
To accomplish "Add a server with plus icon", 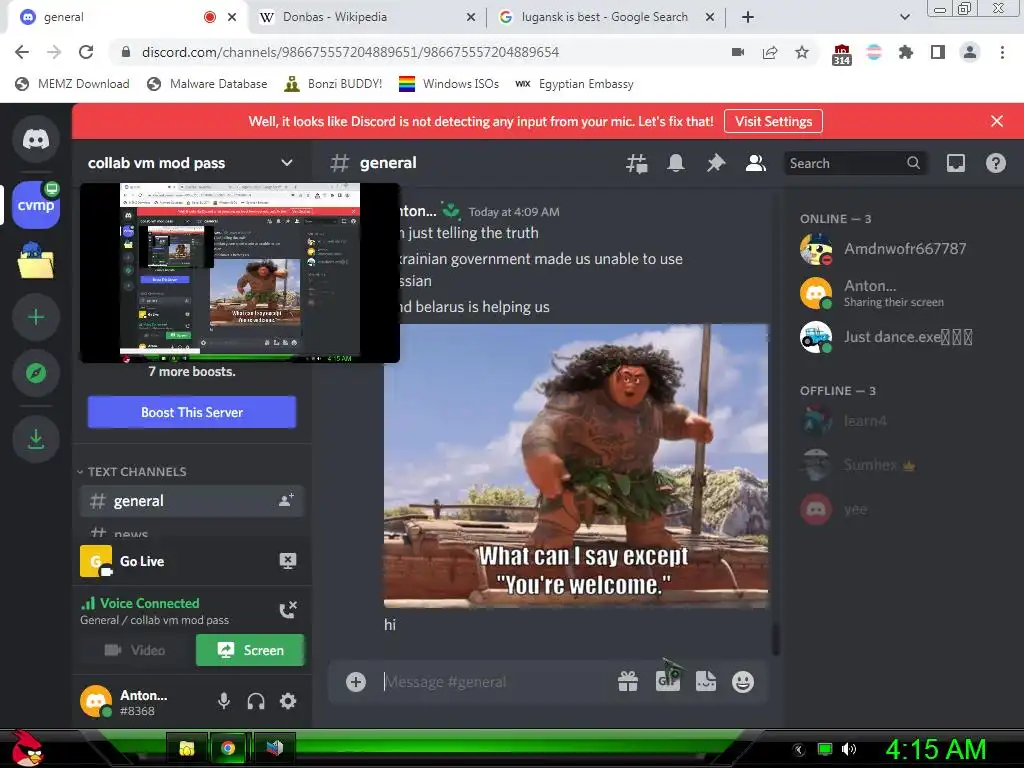I will (36, 317).
